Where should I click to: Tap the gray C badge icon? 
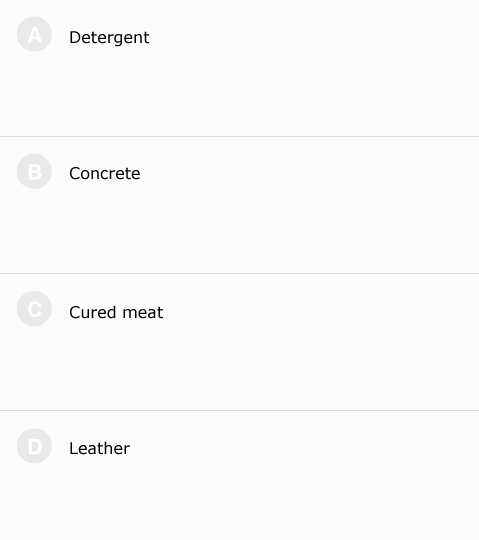pyautogui.click(x=34, y=309)
